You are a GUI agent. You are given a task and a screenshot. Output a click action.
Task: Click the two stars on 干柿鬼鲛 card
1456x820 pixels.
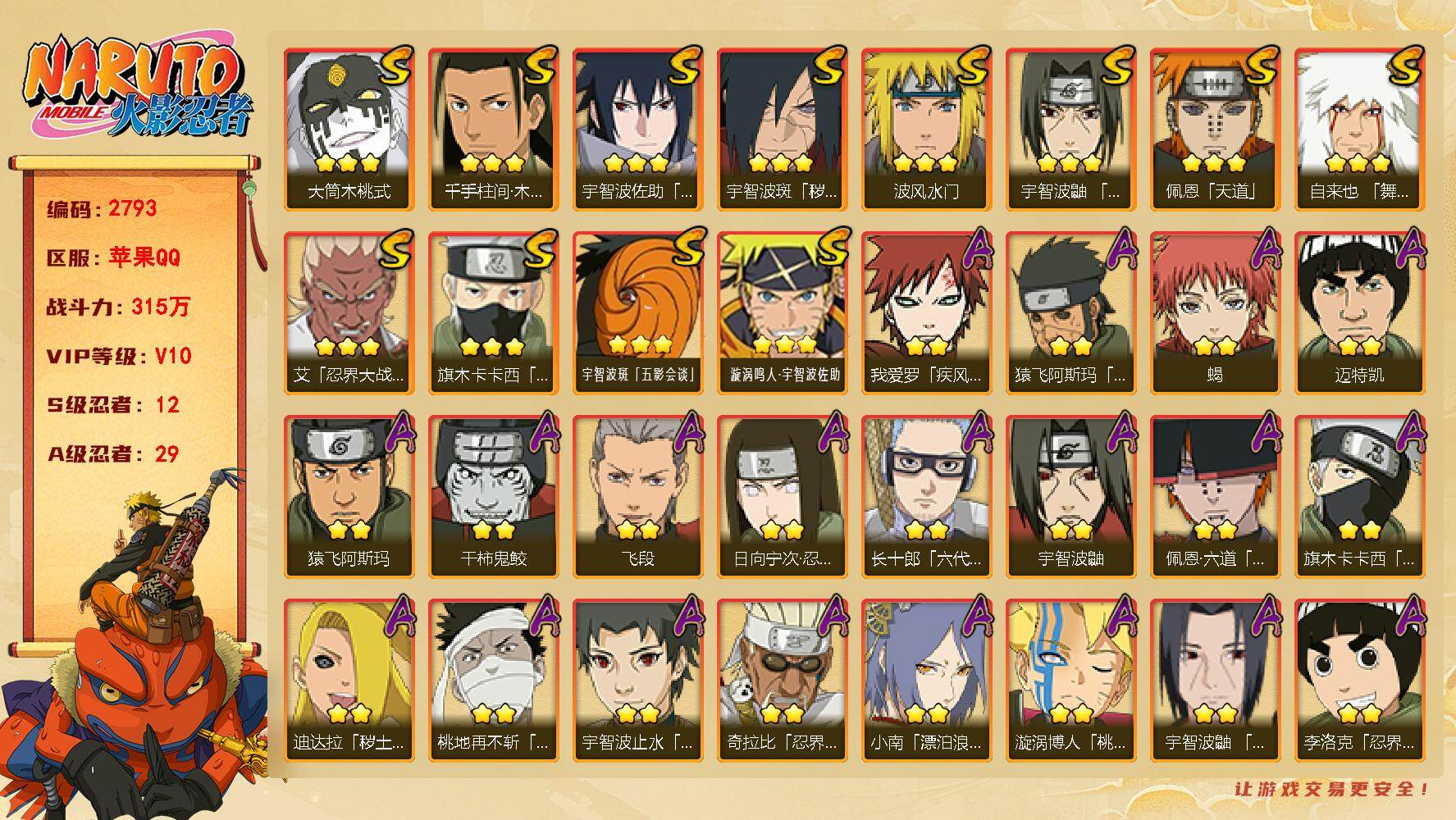pos(493,530)
